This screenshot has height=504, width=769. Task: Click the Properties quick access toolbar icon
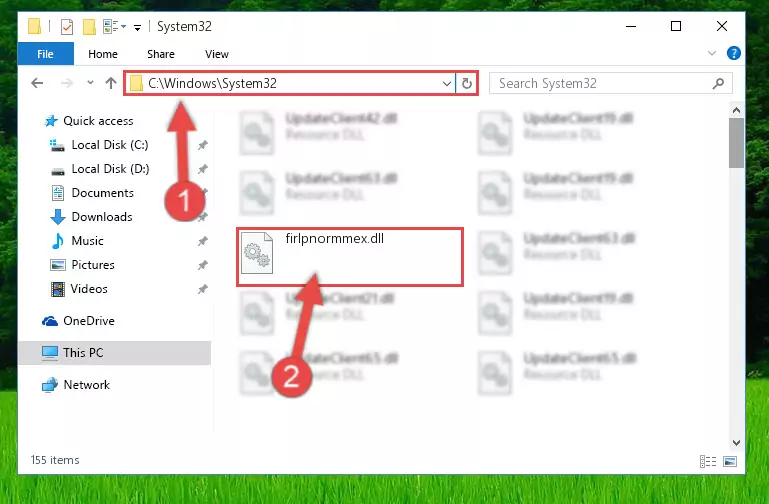click(x=67, y=26)
